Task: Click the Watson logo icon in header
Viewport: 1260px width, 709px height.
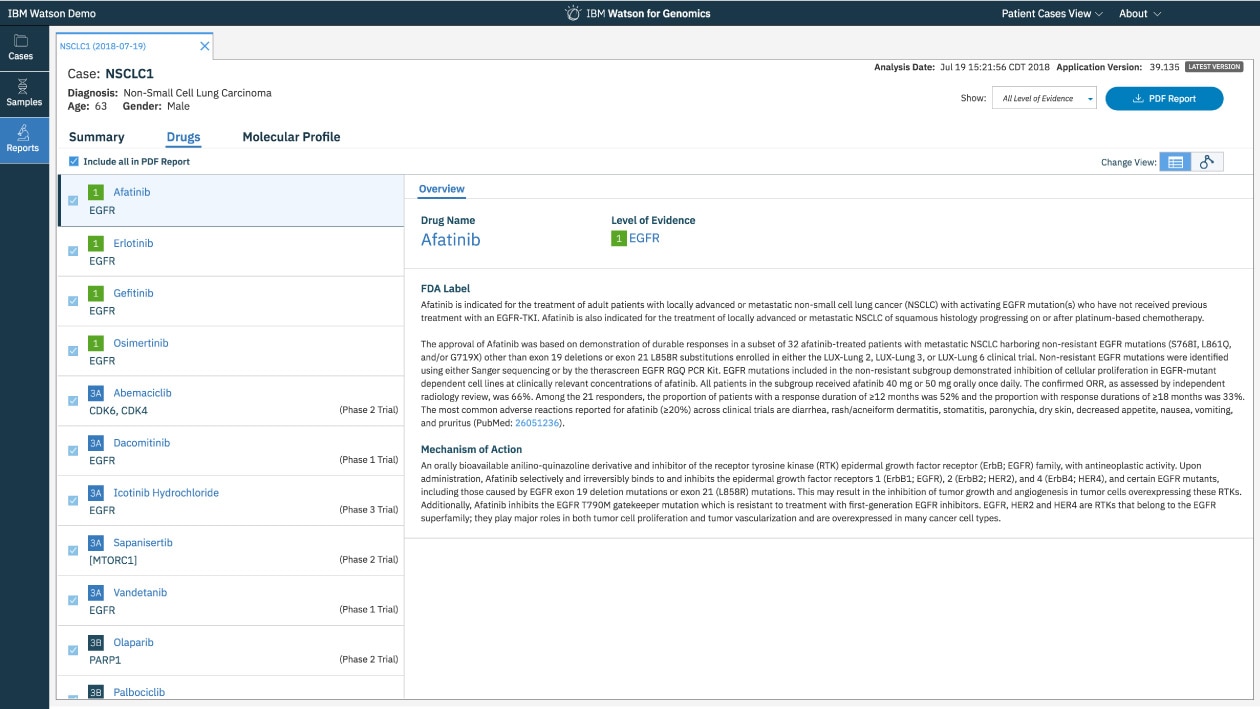Action: (573, 13)
